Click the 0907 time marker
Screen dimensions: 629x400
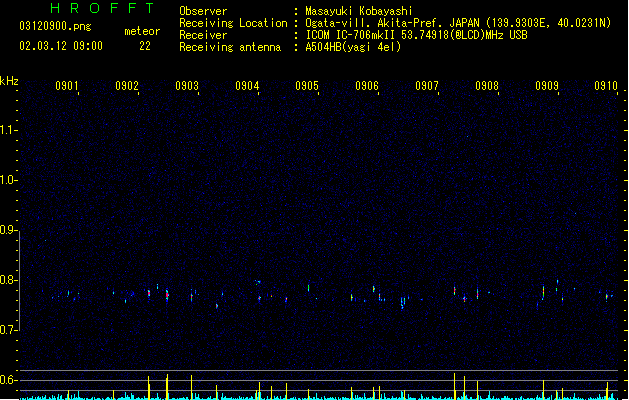[427, 86]
